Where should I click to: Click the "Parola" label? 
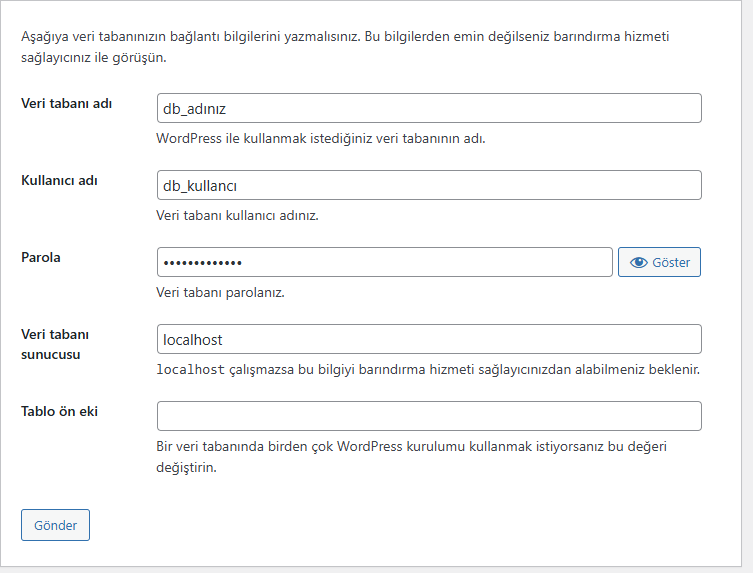41,258
